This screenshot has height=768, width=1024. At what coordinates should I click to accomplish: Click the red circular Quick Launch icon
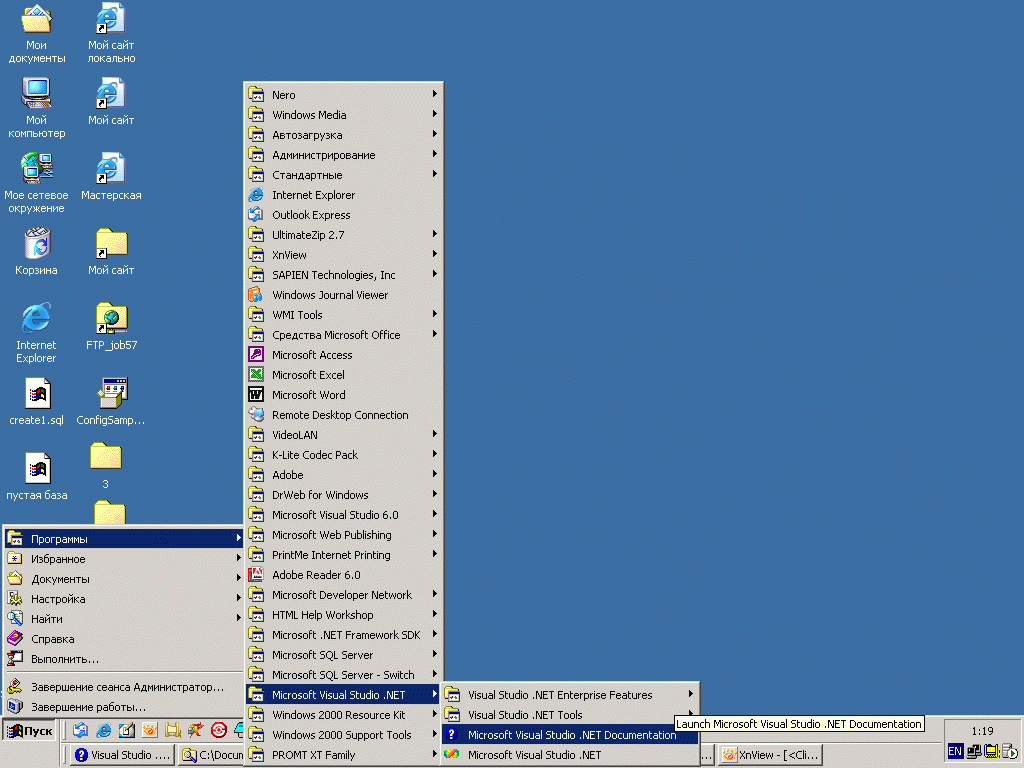pos(219,729)
